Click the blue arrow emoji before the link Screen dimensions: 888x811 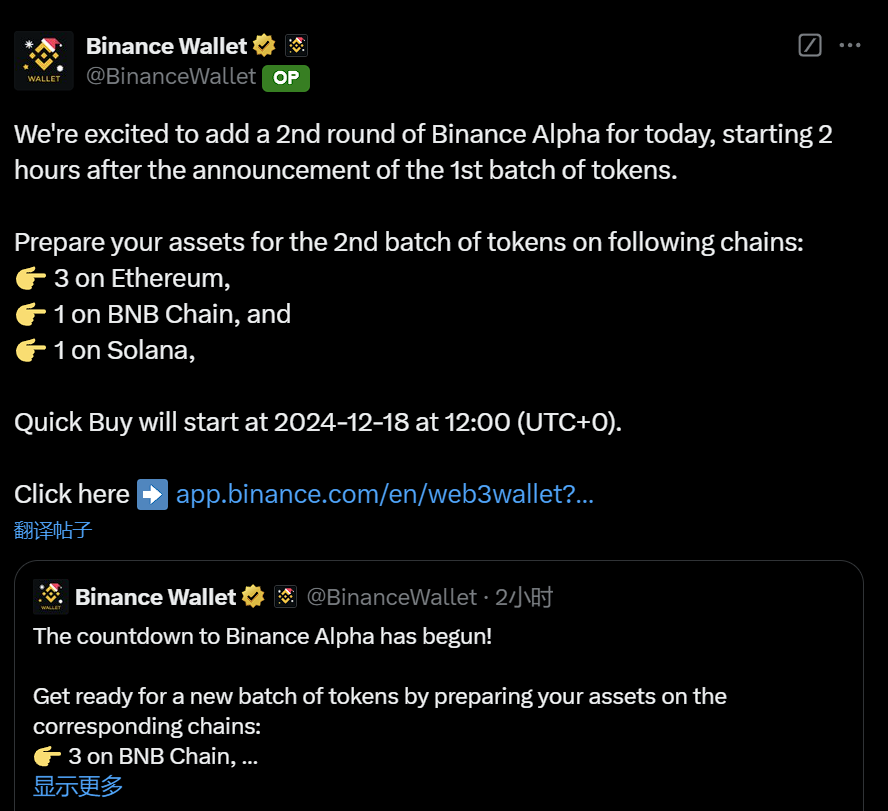[152, 494]
